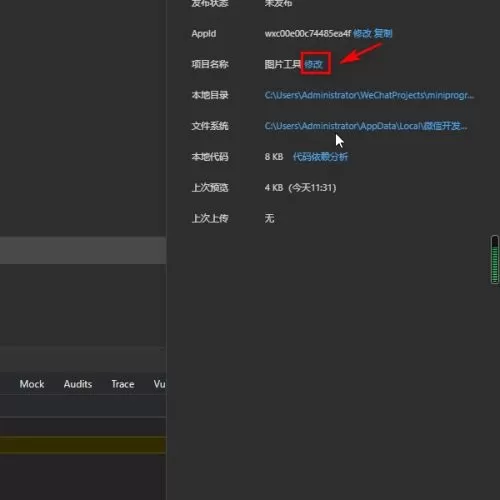Image resolution: width=500 pixels, height=500 pixels.
Task: Switch to the Mock tab
Action: [32, 384]
